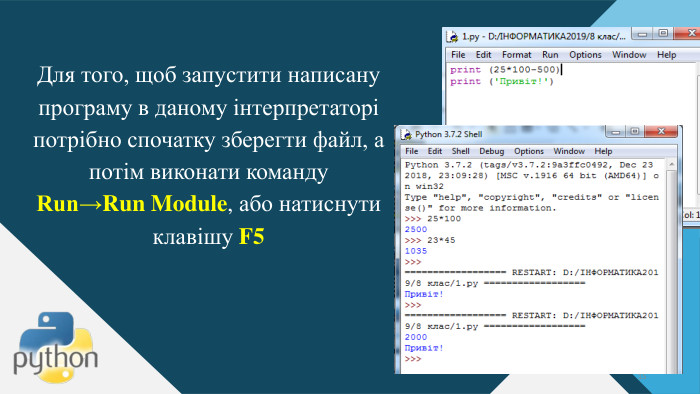
Task: Open Edit menu in Python Shell window
Action: pyautogui.click(x=434, y=151)
